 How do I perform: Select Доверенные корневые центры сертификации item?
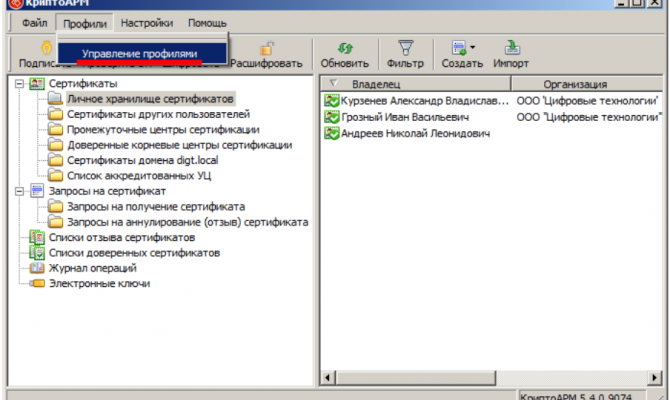point(179,145)
